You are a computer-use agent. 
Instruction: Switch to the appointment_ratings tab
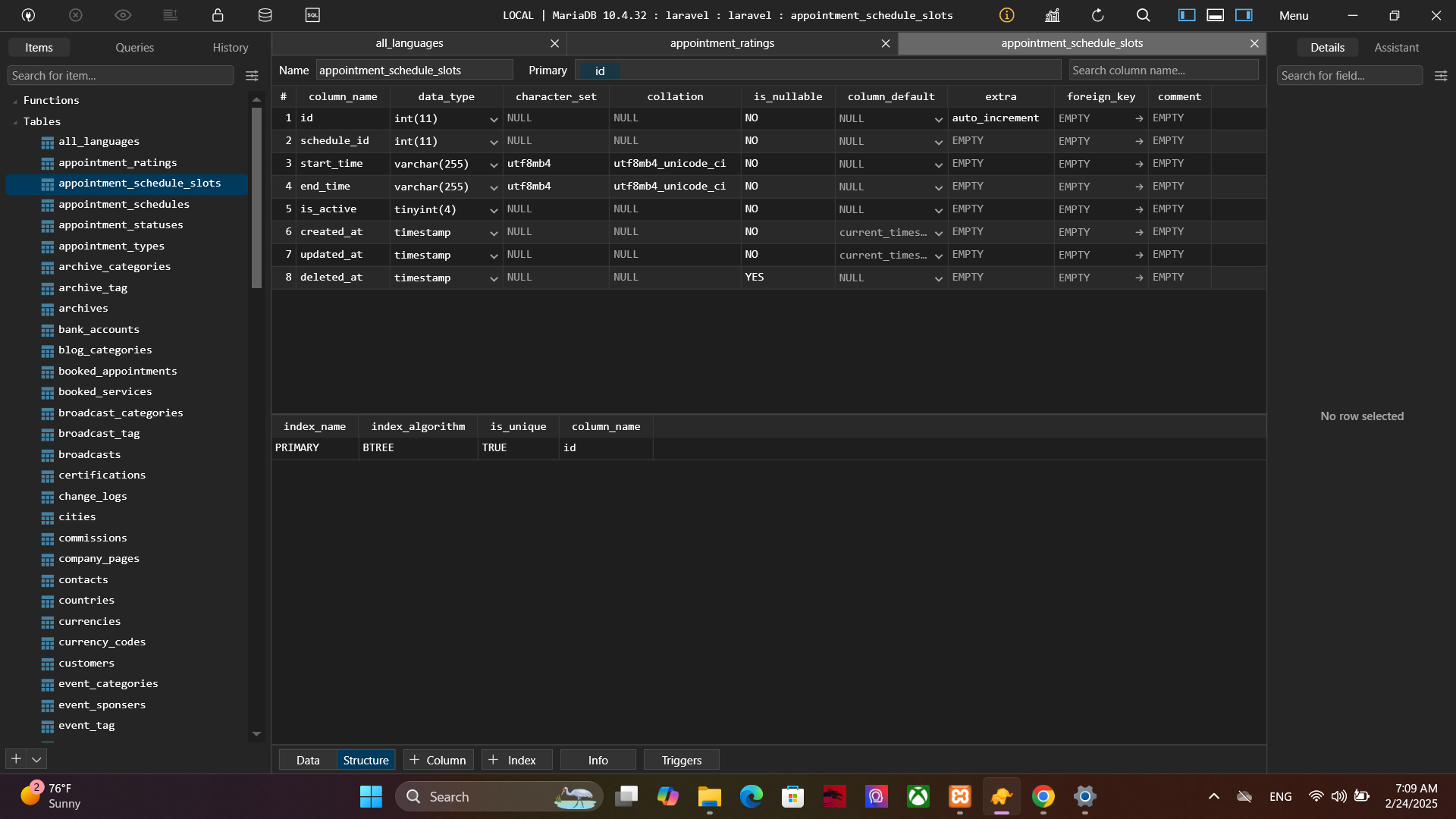722,43
